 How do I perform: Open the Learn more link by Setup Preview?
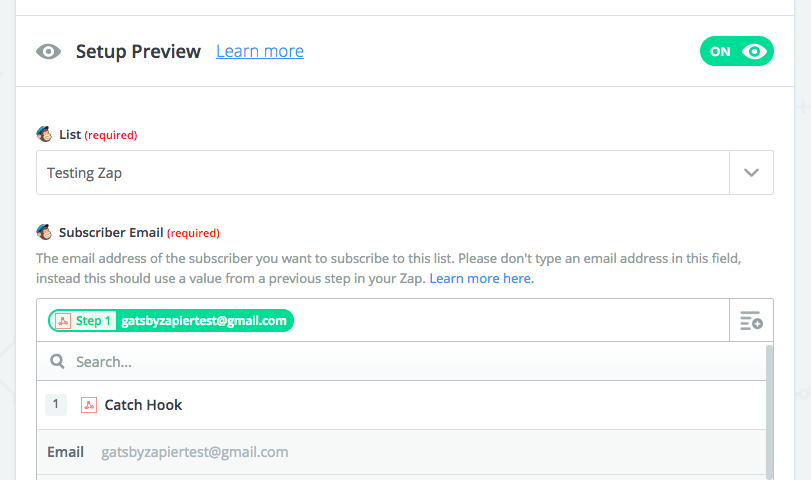[x=260, y=51]
